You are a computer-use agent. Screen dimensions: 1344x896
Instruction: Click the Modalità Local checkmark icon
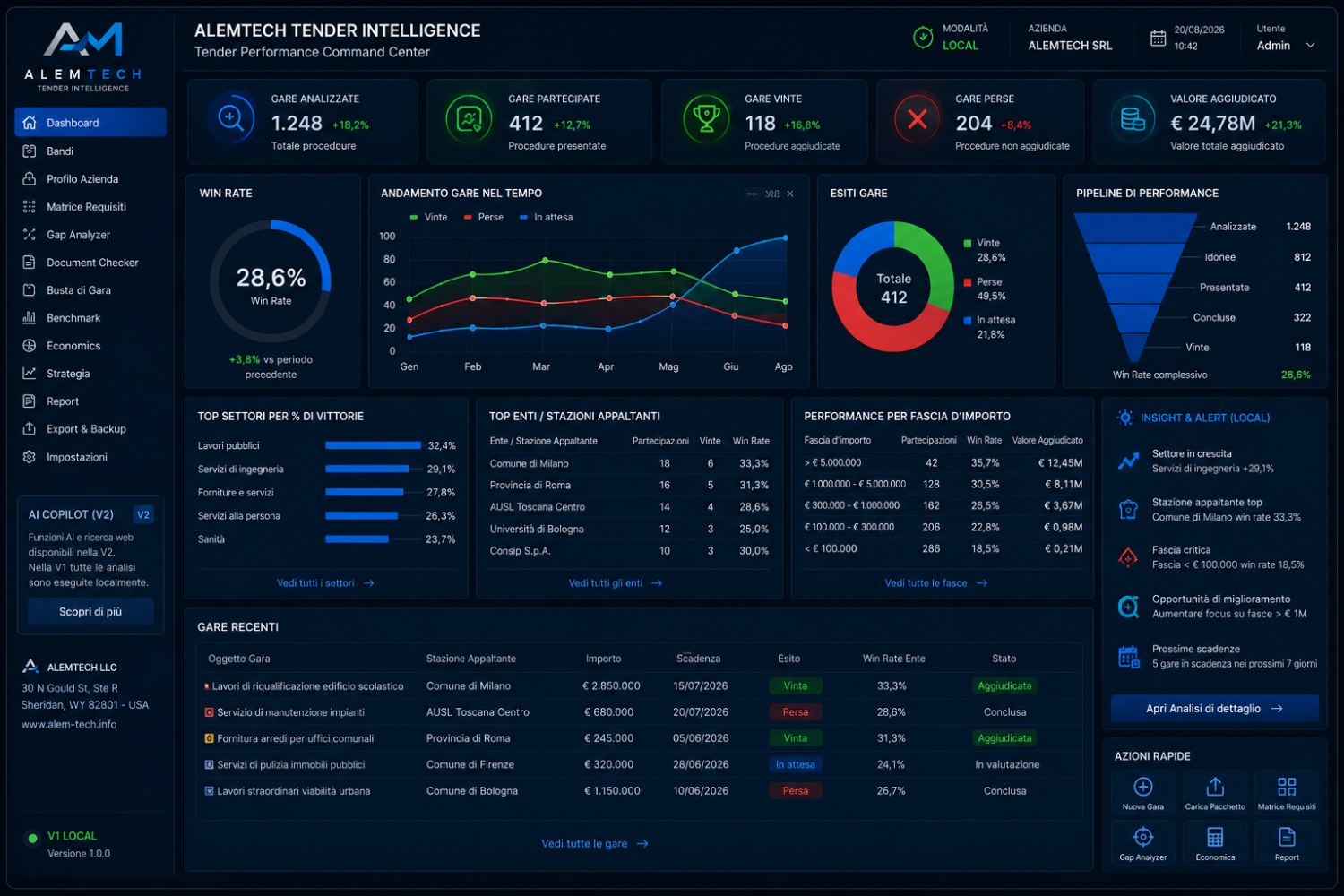coord(923,37)
